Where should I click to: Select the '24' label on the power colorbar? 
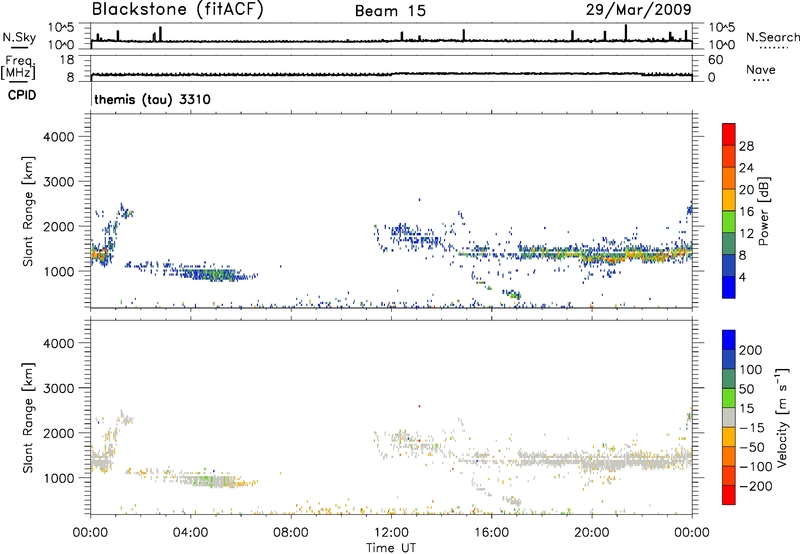tap(746, 168)
